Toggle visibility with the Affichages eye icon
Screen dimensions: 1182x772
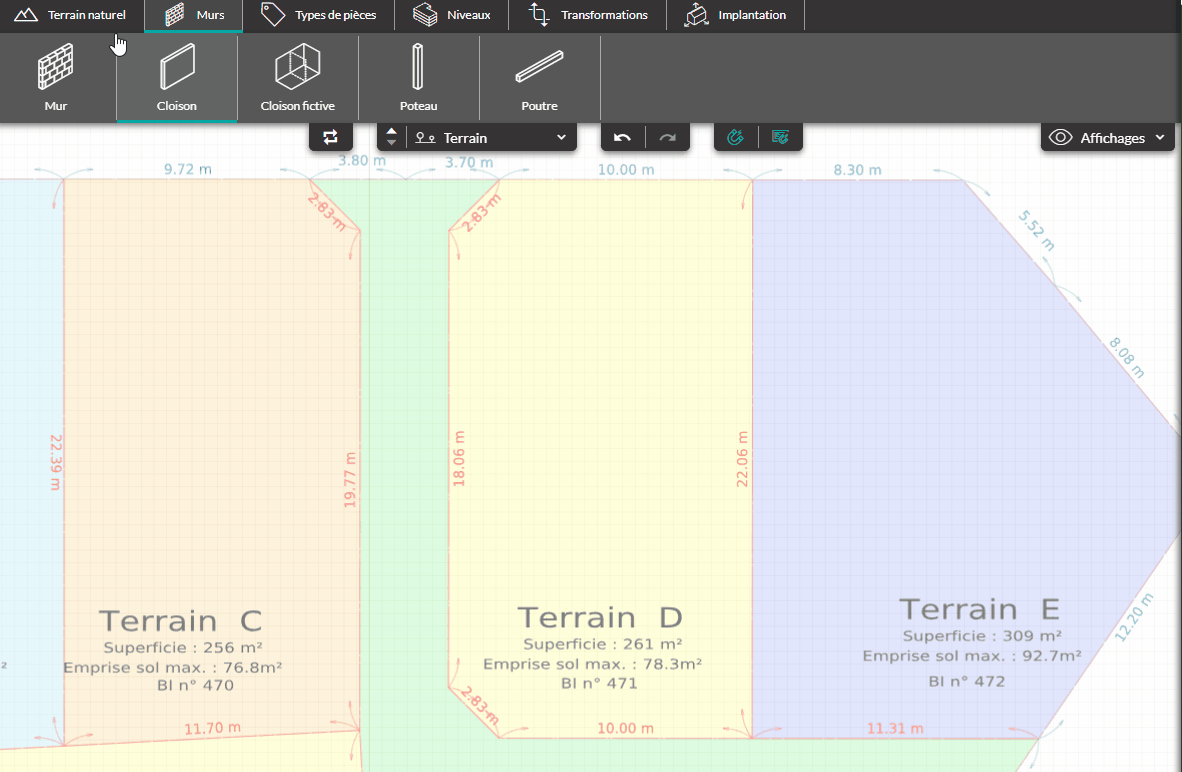coord(1060,138)
